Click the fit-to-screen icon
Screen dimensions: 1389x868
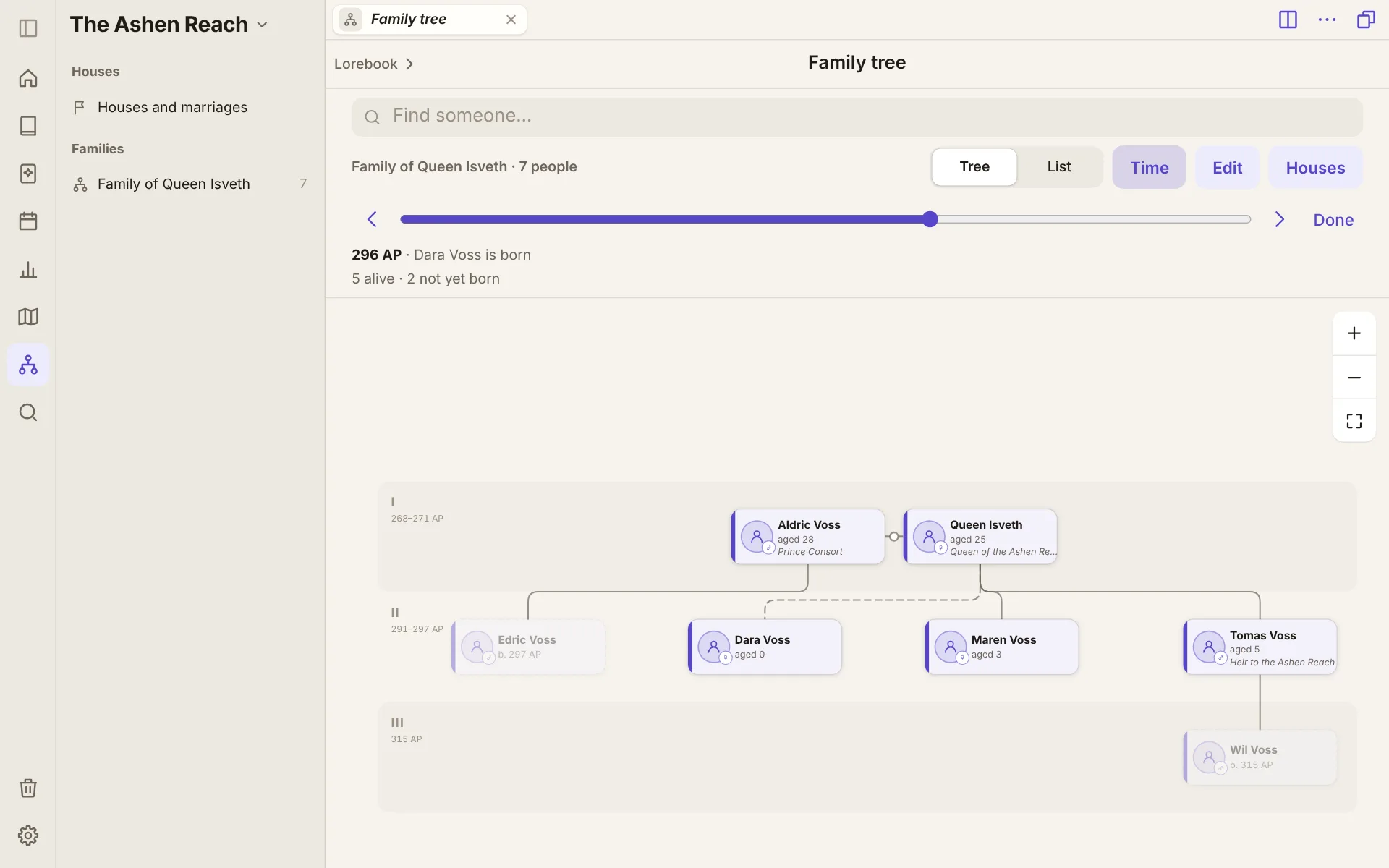pyautogui.click(x=1354, y=421)
